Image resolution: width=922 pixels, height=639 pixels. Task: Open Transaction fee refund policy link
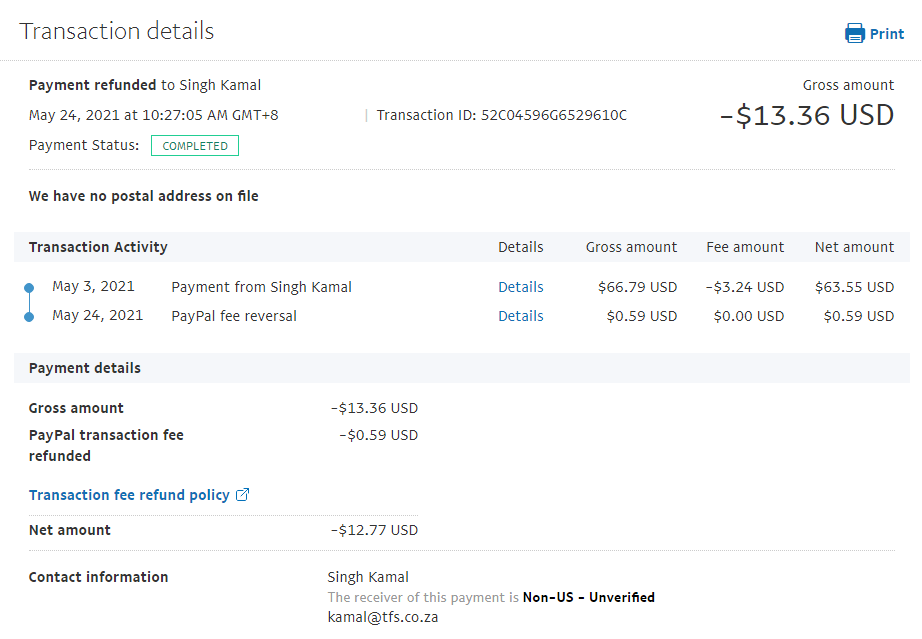tap(129, 495)
